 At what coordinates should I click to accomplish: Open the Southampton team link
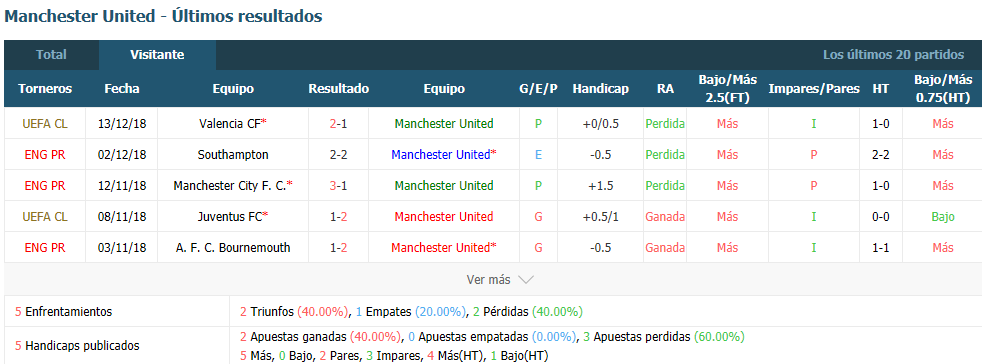point(233,154)
